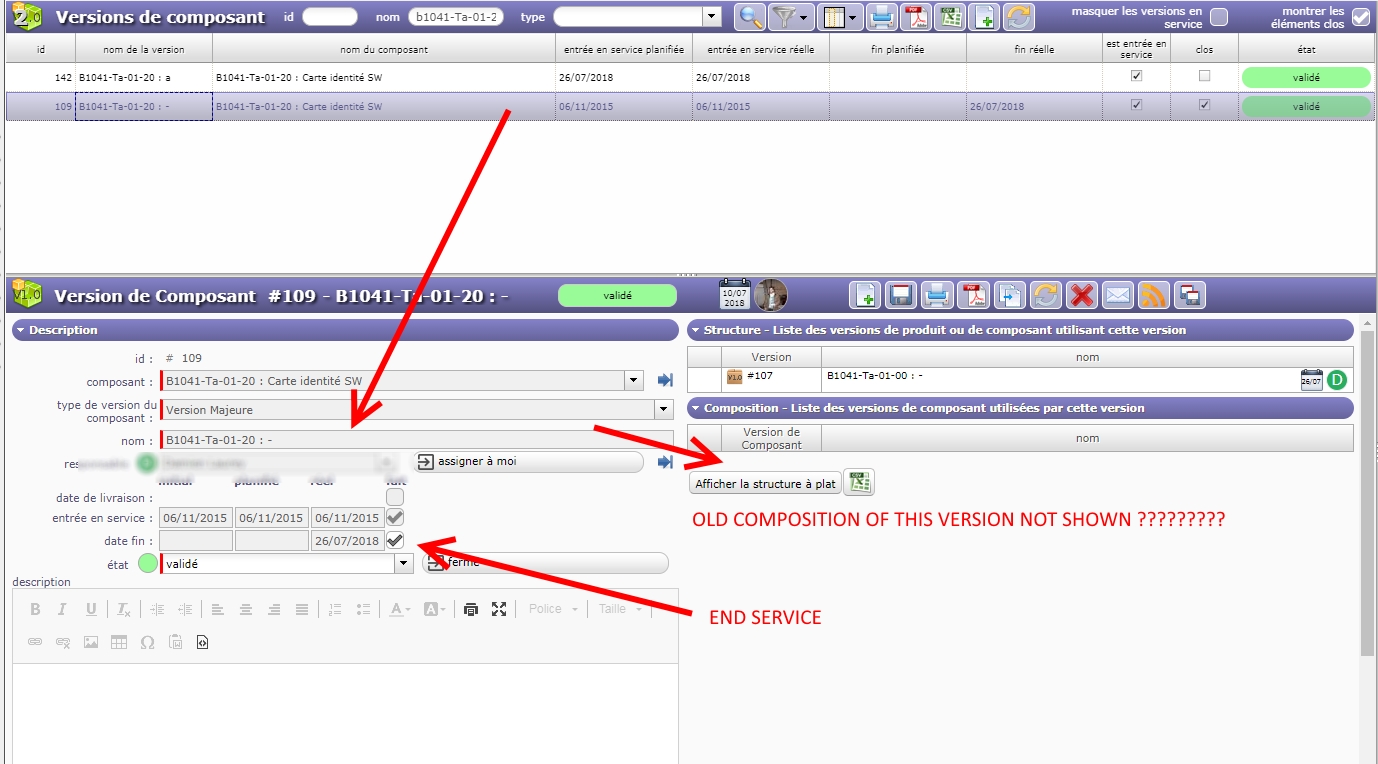This screenshot has width=1378, height=764.
Task: Toggle est entrée en service for row 142
Action: click(x=1136, y=76)
